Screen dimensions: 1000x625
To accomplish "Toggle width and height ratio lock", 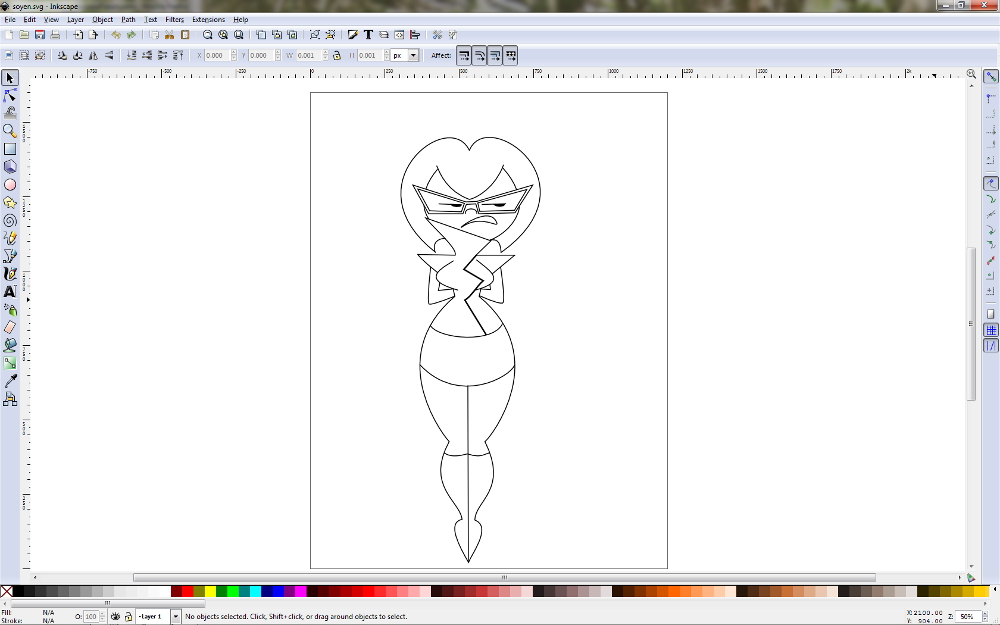I will click(336, 56).
